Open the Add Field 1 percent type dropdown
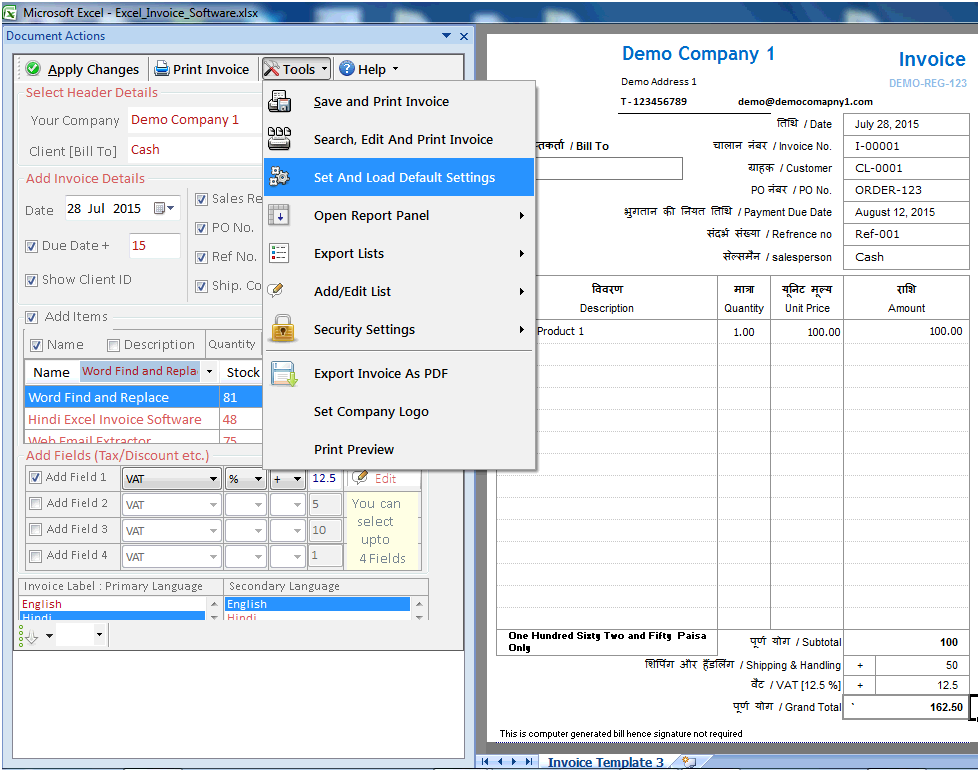Viewport: 978px width, 772px height. 258,479
